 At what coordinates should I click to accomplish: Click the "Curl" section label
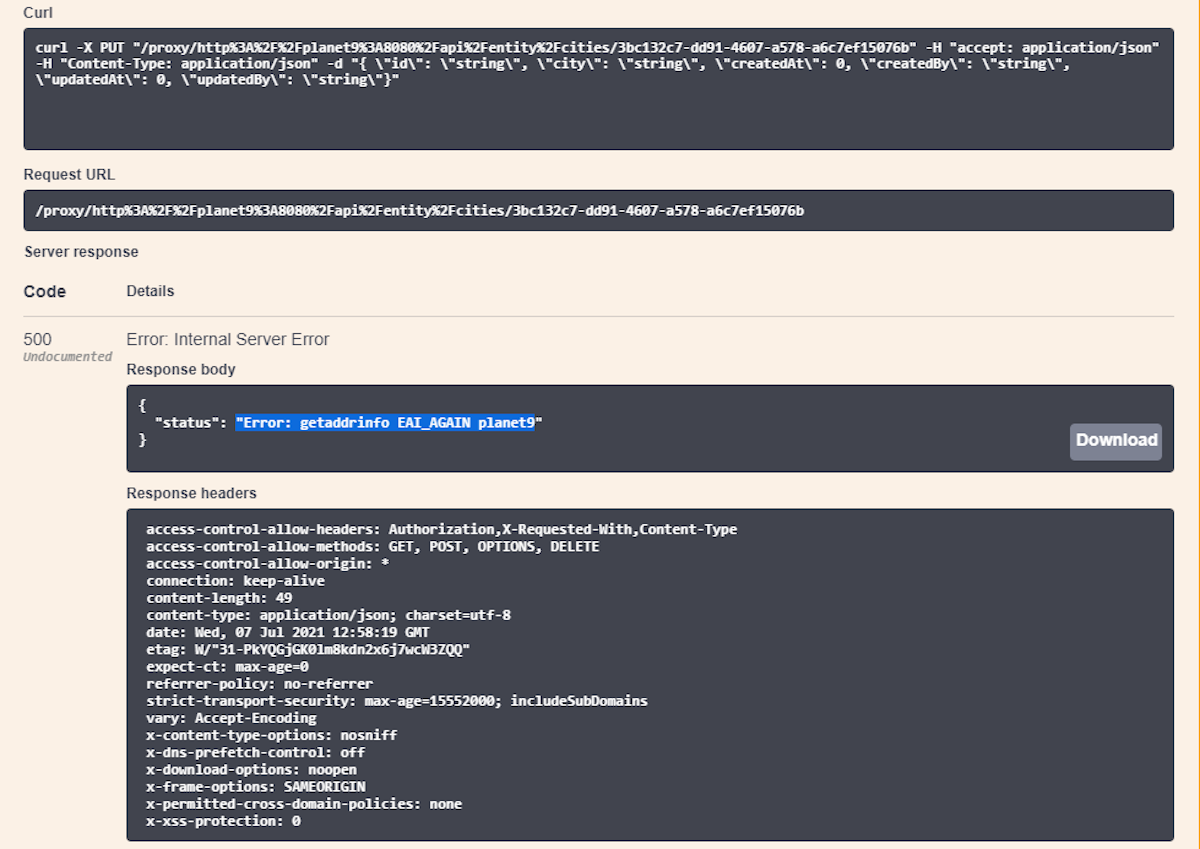coord(38,12)
